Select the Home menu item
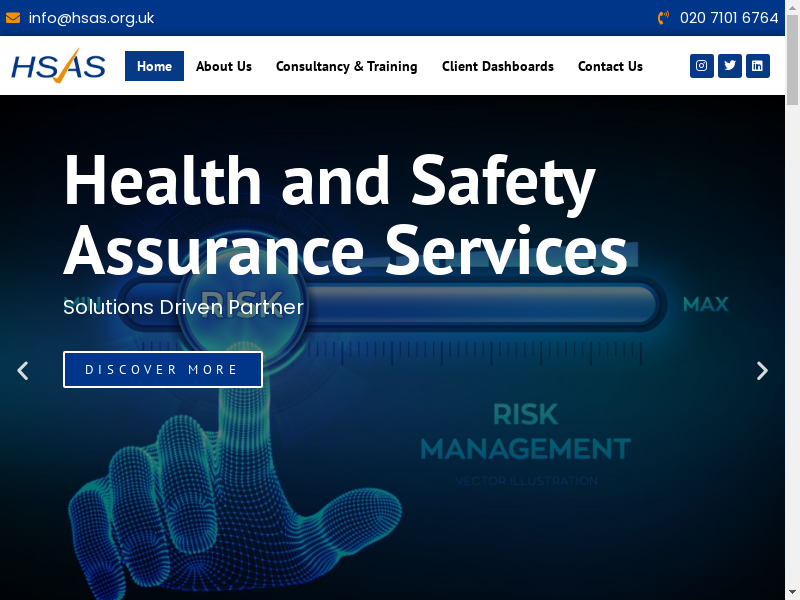800x600 pixels. point(154,66)
